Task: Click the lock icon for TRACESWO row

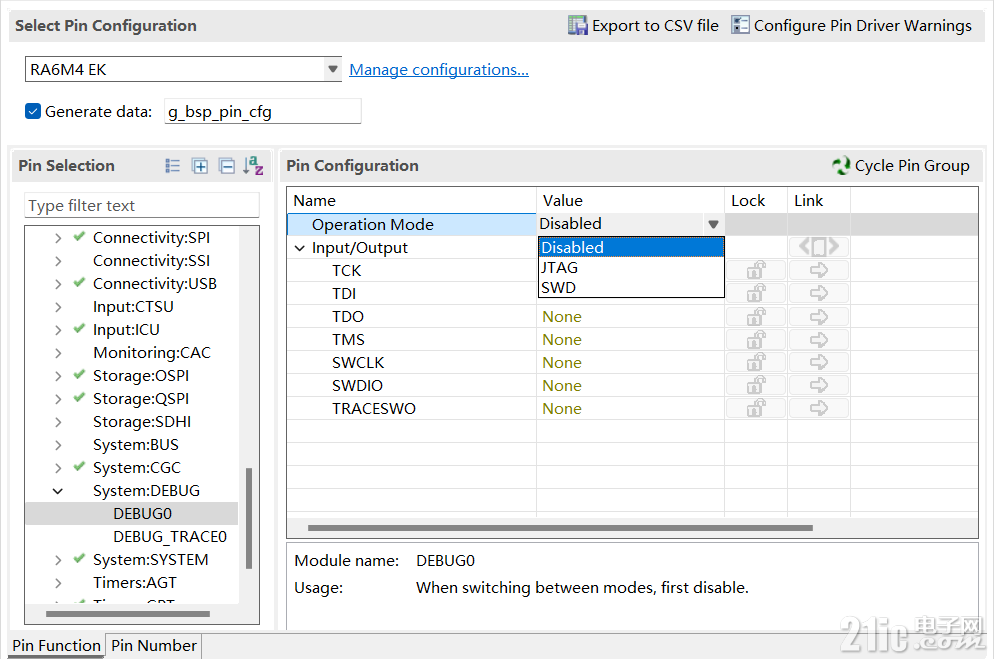Action: pos(756,409)
